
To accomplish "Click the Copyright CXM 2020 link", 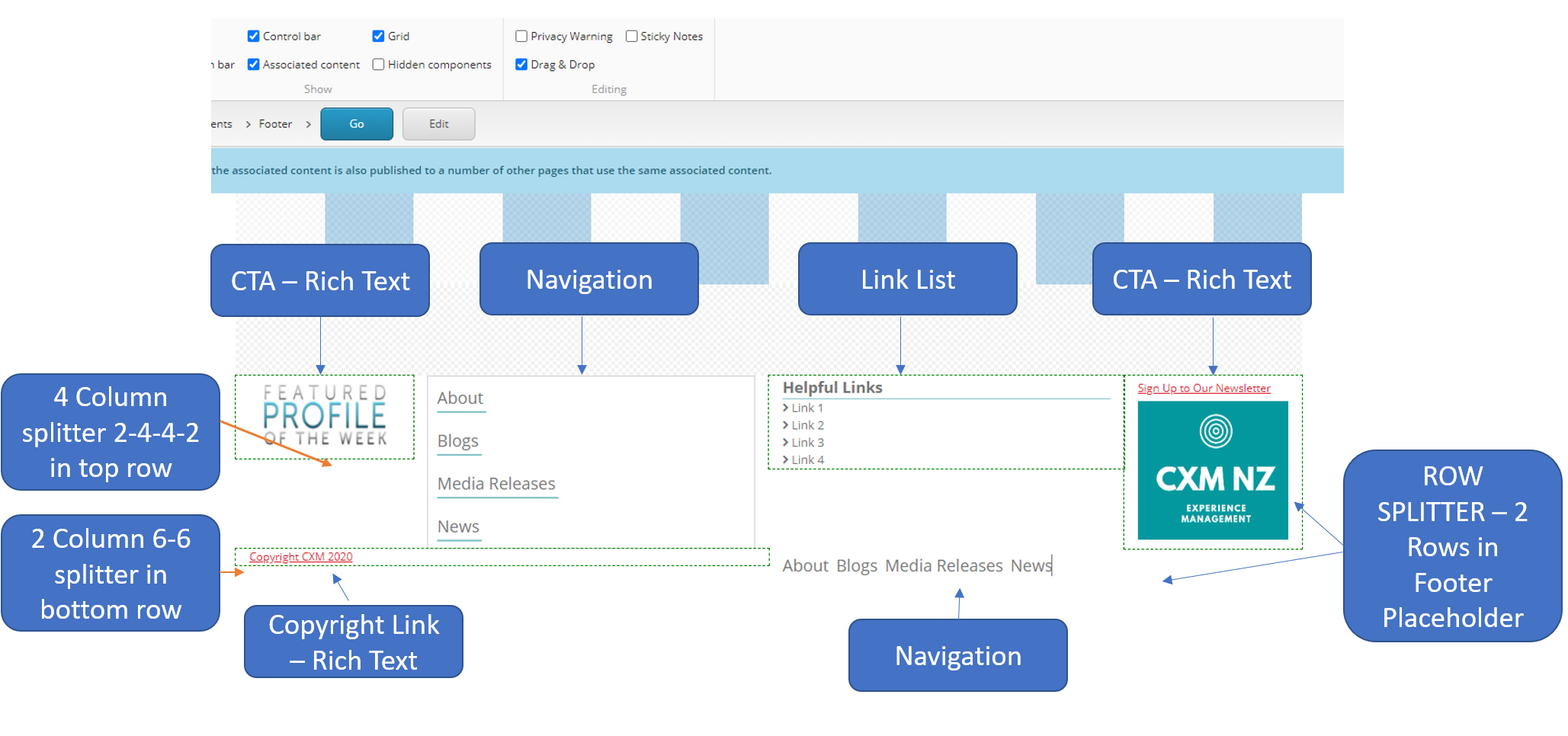I will tap(300, 557).
